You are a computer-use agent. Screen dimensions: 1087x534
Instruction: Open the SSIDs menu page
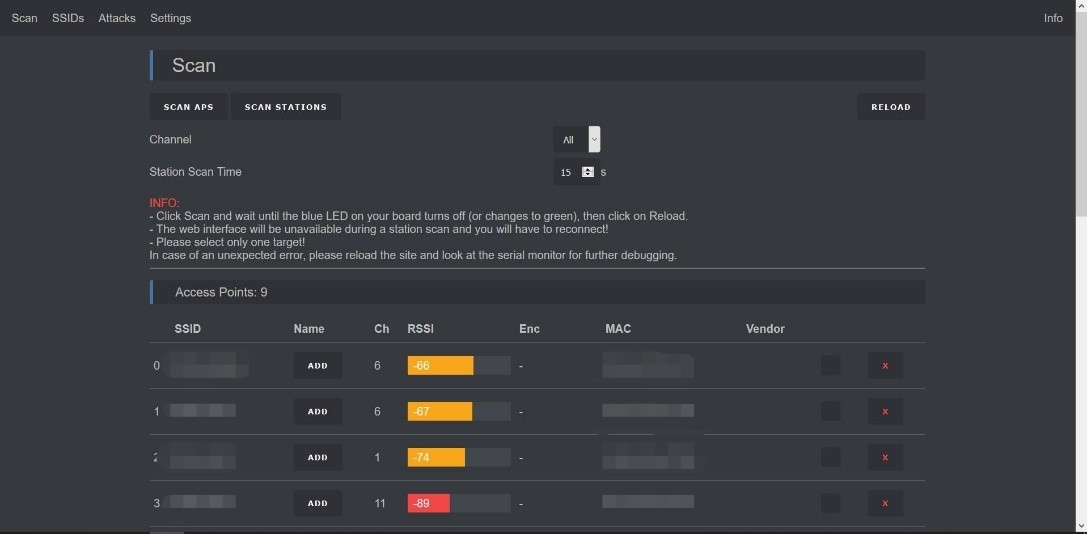point(68,18)
